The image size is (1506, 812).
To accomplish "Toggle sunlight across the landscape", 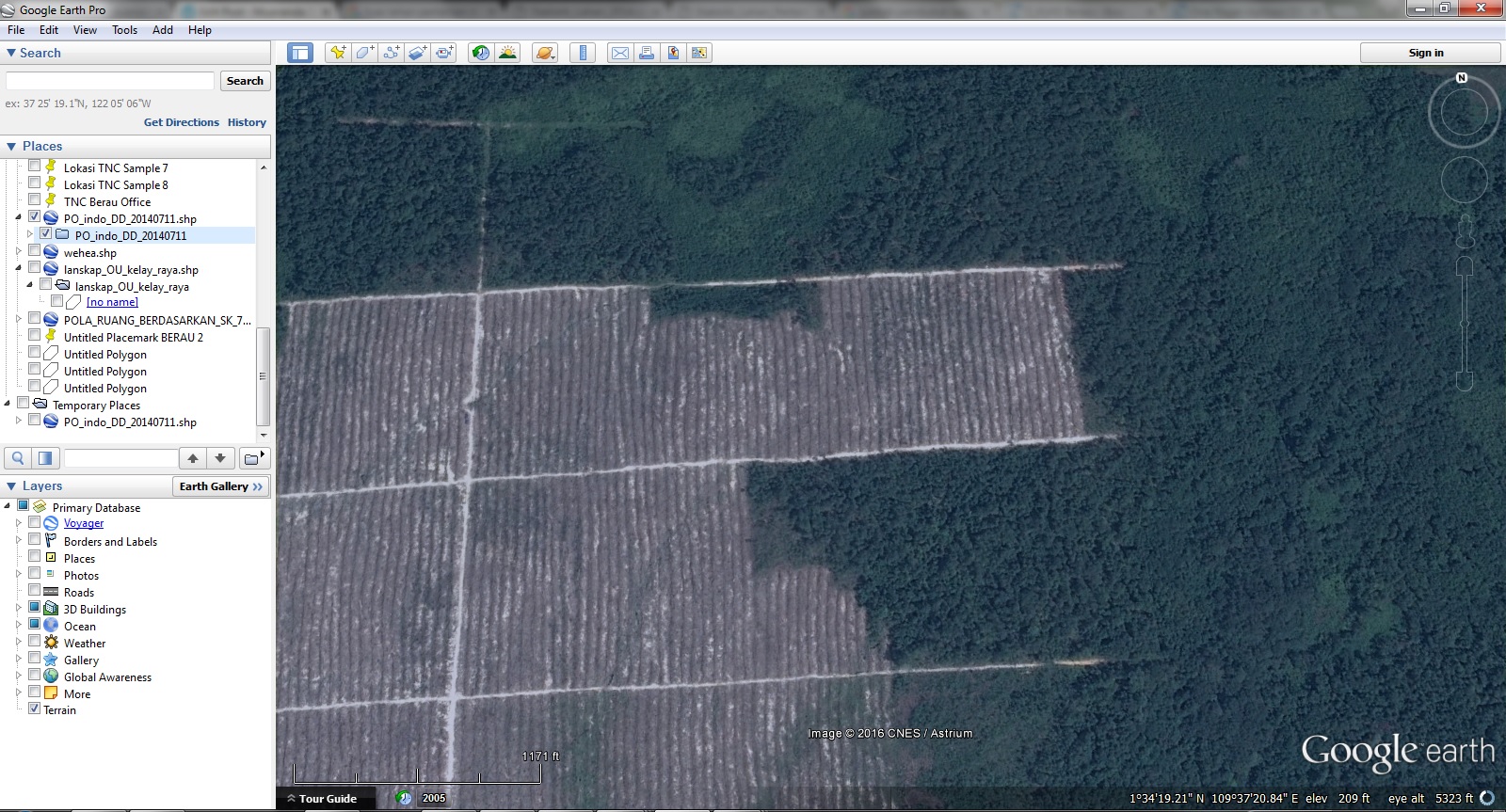I will [508, 53].
